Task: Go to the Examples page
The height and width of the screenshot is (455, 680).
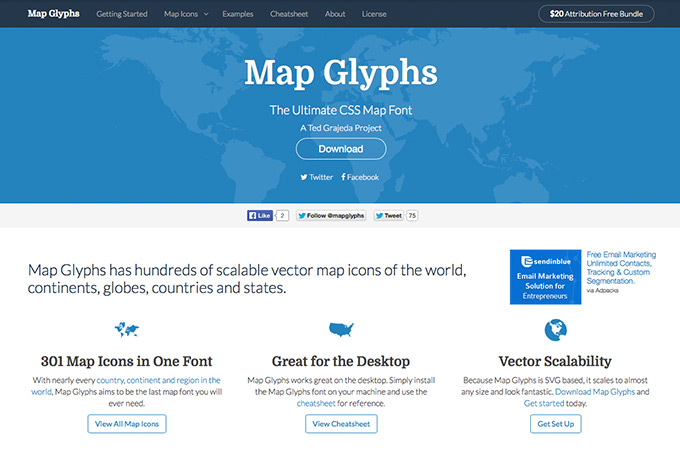Action: pyautogui.click(x=238, y=14)
